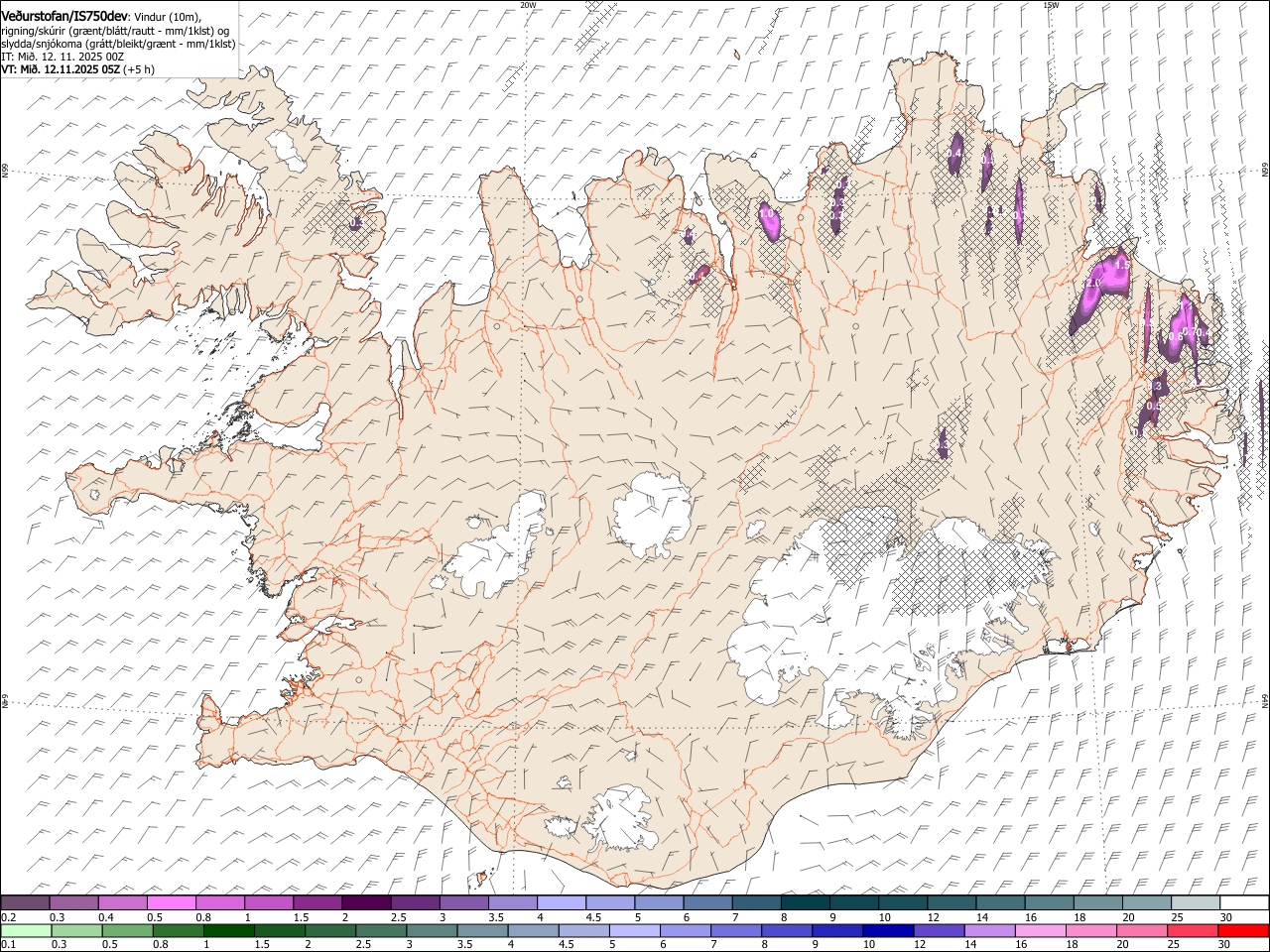Pick the top-row legend swatch between 12 and 14
This screenshot has height=952, width=1270.
pyautogui.click(x=950, y=903)
